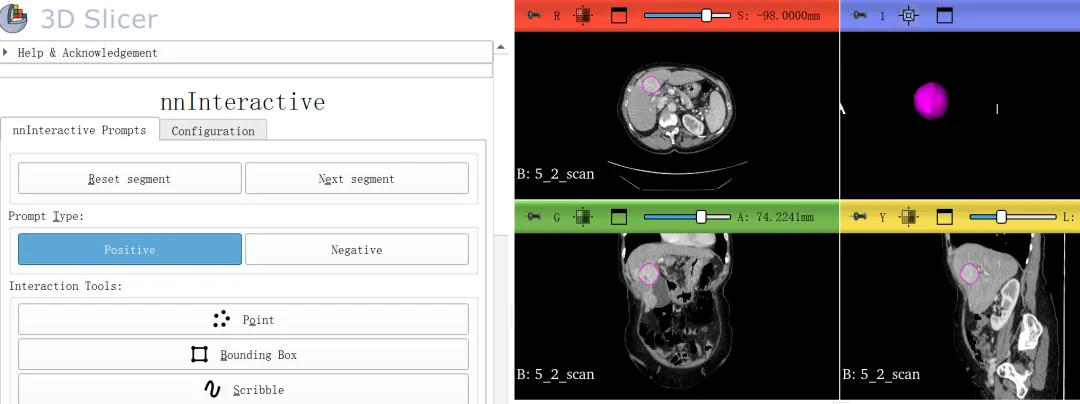Click the pin icon in 3D view
The width and height of the screenshot is (1080, 404).
click(859, 15)
